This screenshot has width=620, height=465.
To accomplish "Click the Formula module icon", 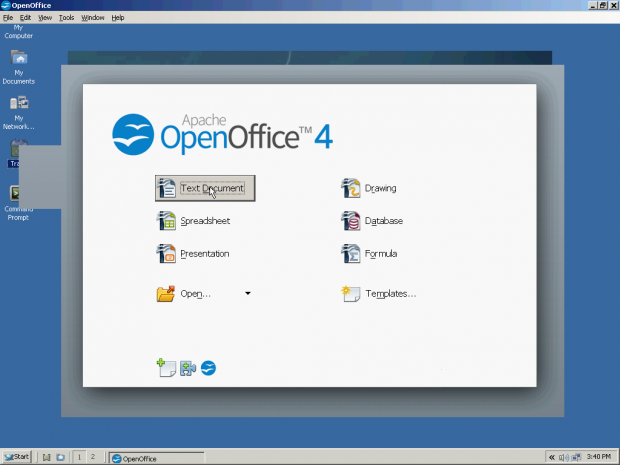I will pos(351,253).
